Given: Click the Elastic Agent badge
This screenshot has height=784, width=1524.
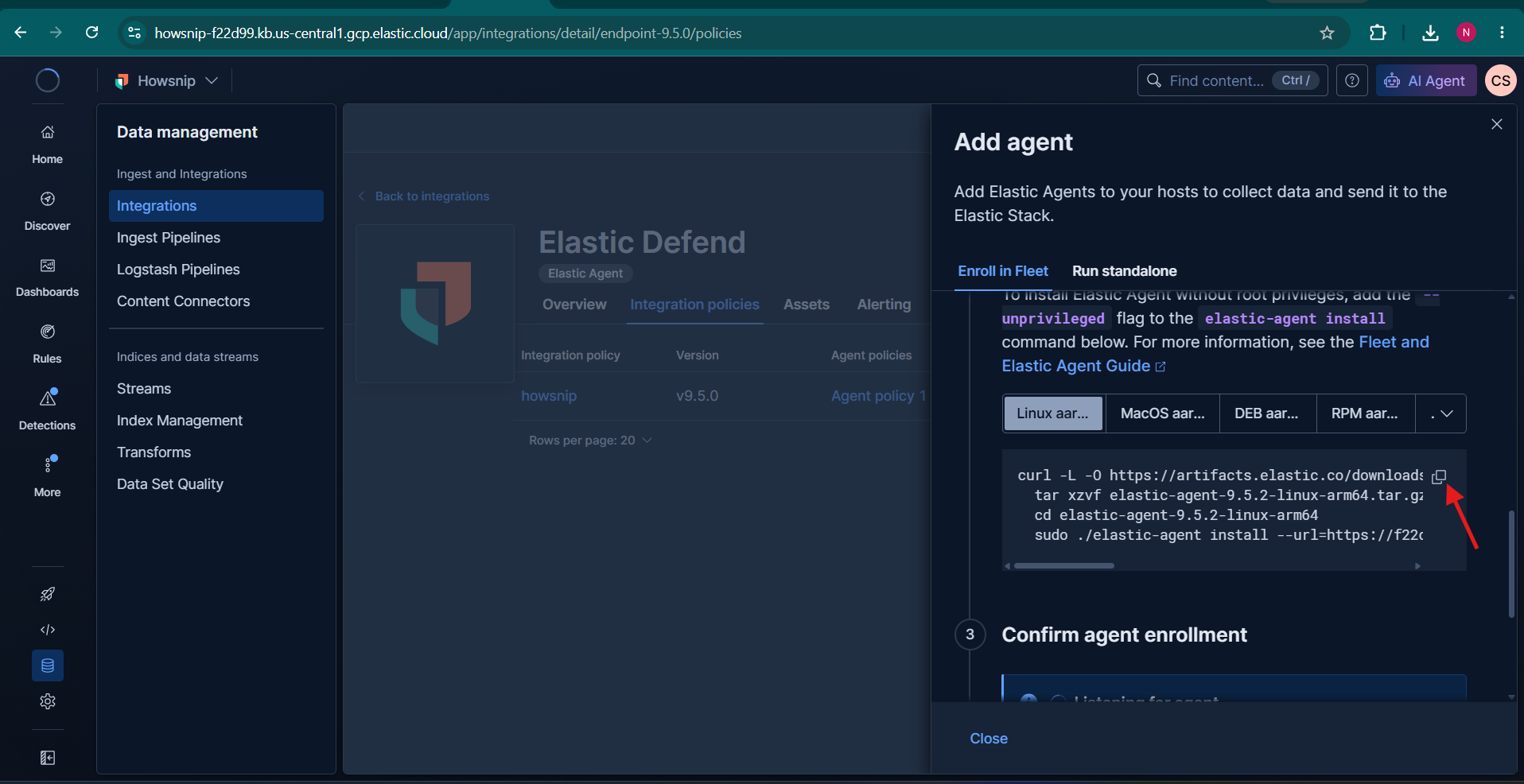Looking at the screenshot, I should point(585,274).
